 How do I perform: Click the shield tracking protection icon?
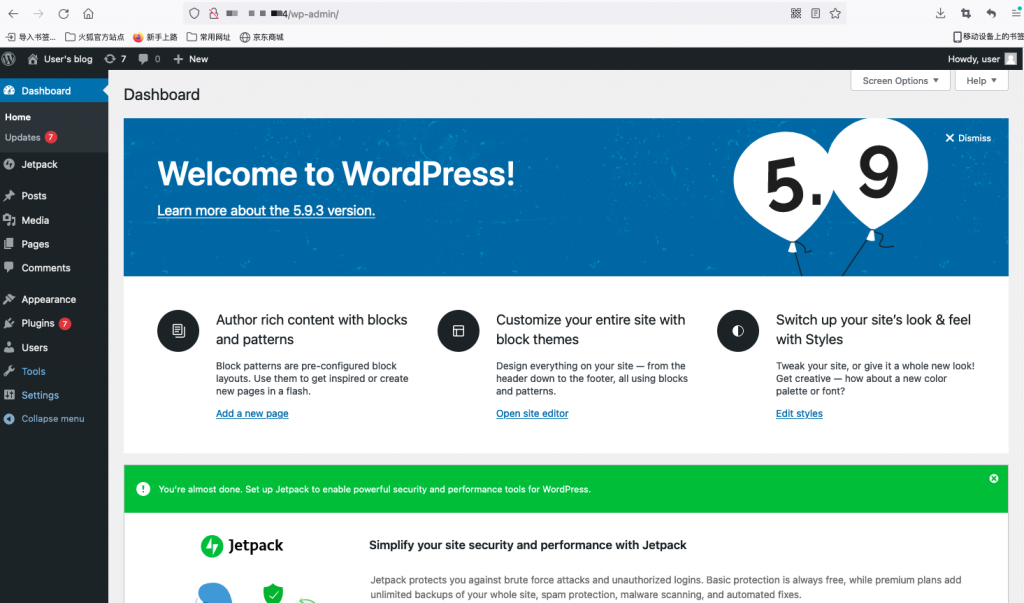[194, 13]
